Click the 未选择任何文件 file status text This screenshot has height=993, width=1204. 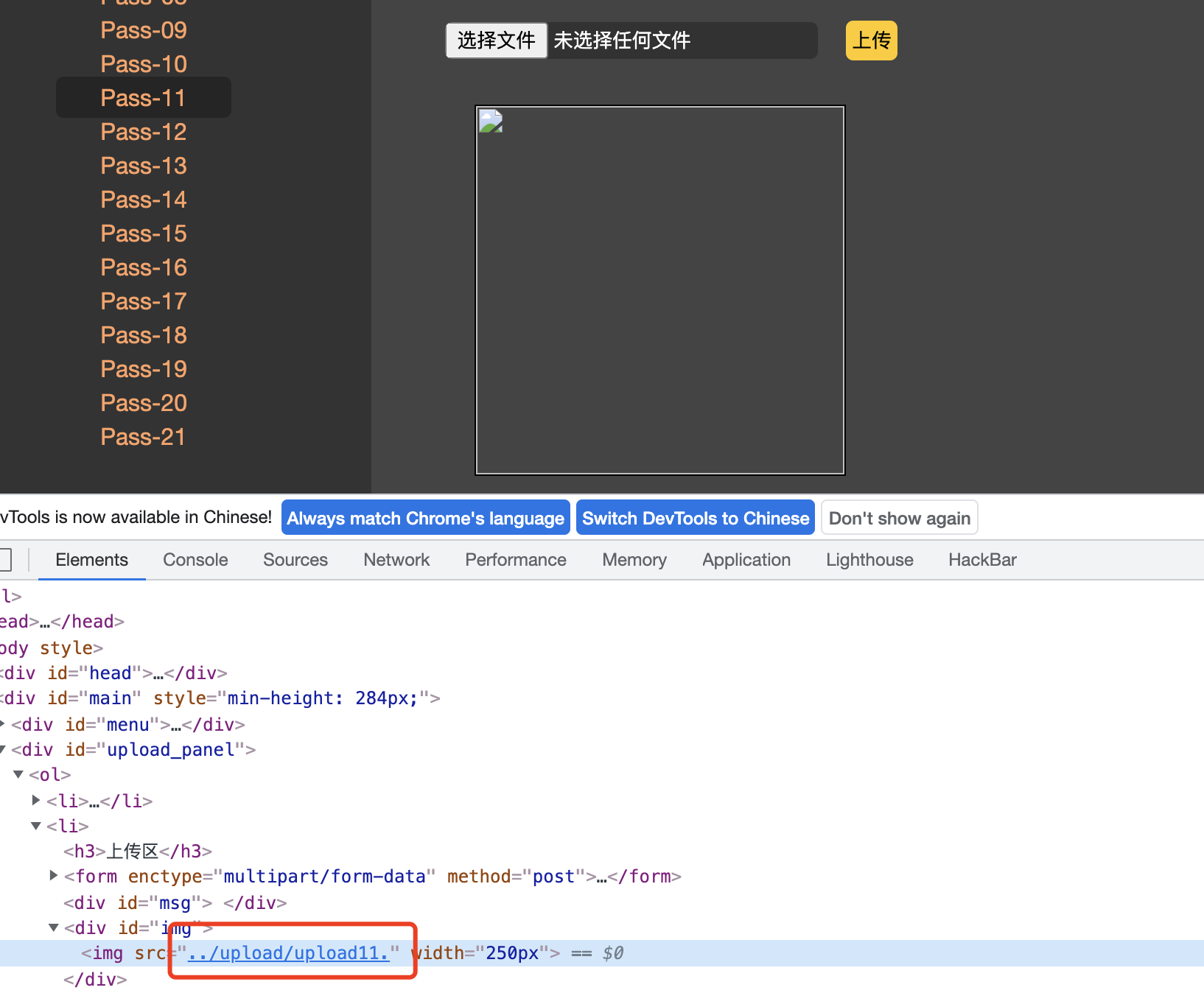(x=622, y=41)
